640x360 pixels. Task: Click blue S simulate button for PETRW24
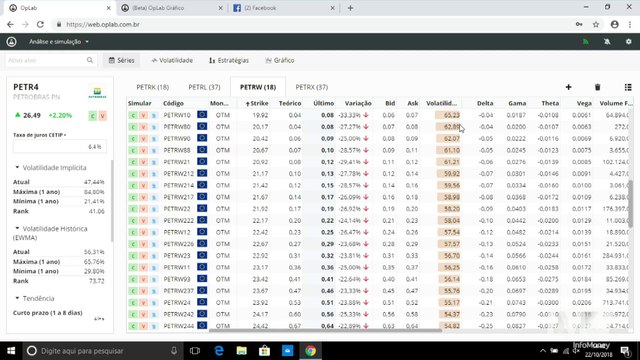pos(153,303)
